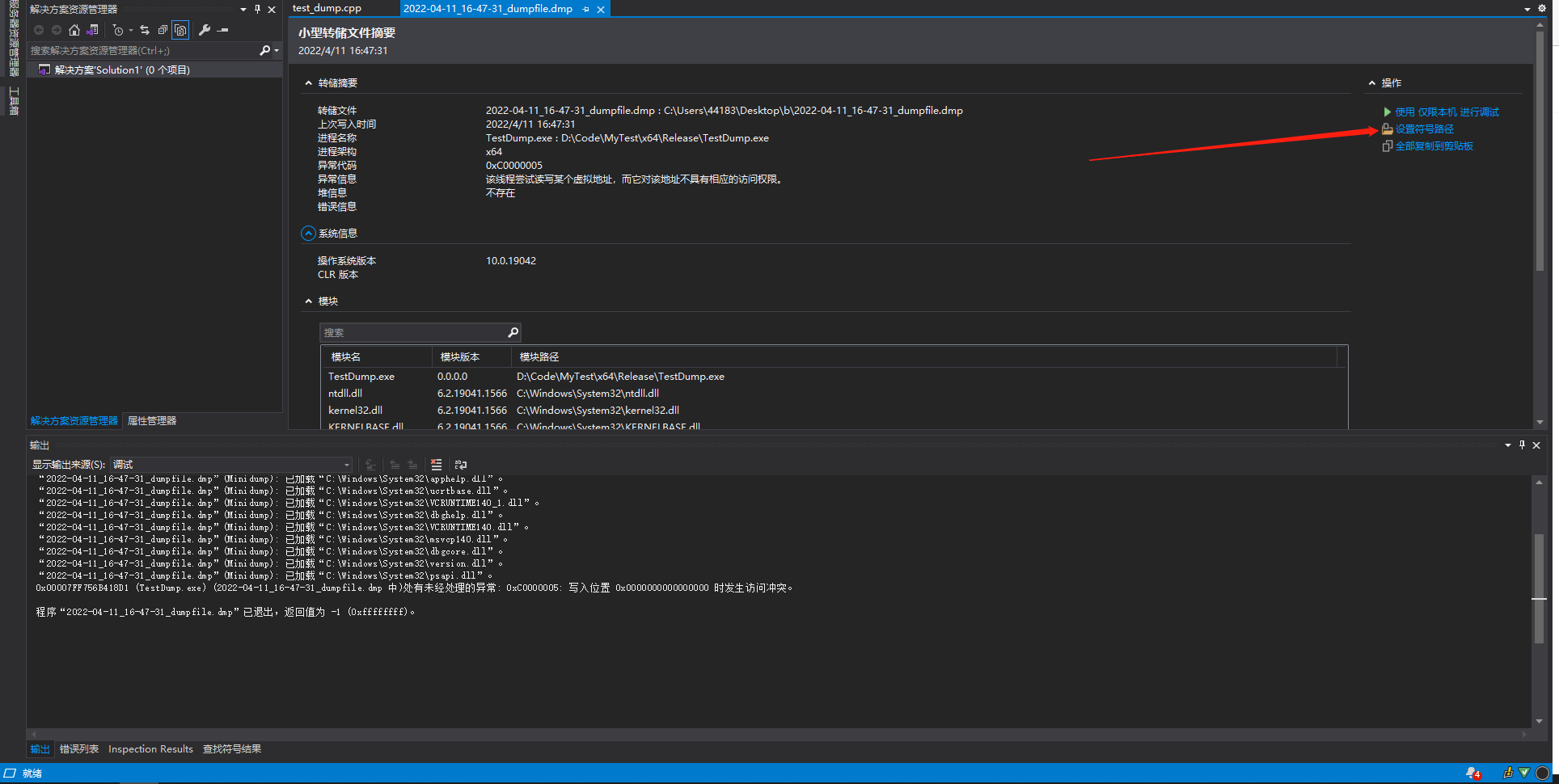1559x784 pixels.
Task: Click Preview Selected Items dash icon
Action: pyautogui.click(x=223, y=30)
